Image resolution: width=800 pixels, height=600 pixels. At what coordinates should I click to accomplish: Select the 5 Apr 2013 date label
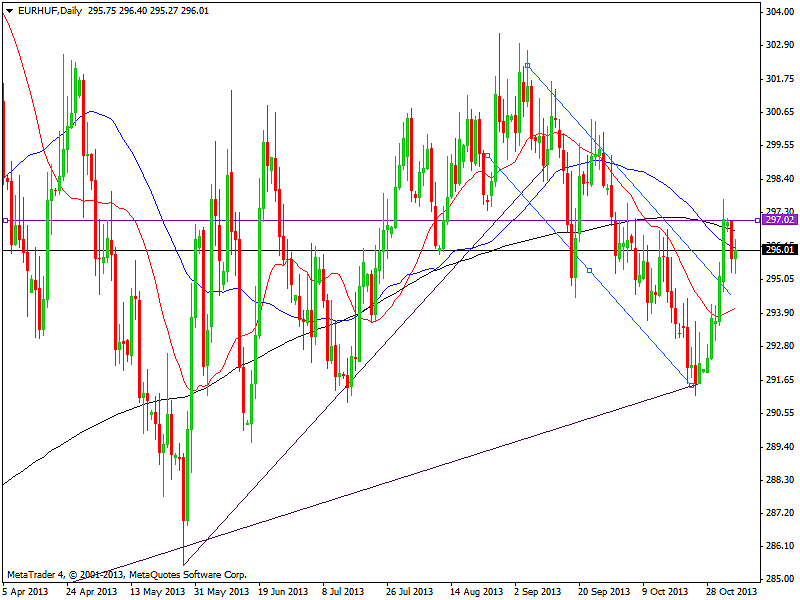tap(26, 591)
